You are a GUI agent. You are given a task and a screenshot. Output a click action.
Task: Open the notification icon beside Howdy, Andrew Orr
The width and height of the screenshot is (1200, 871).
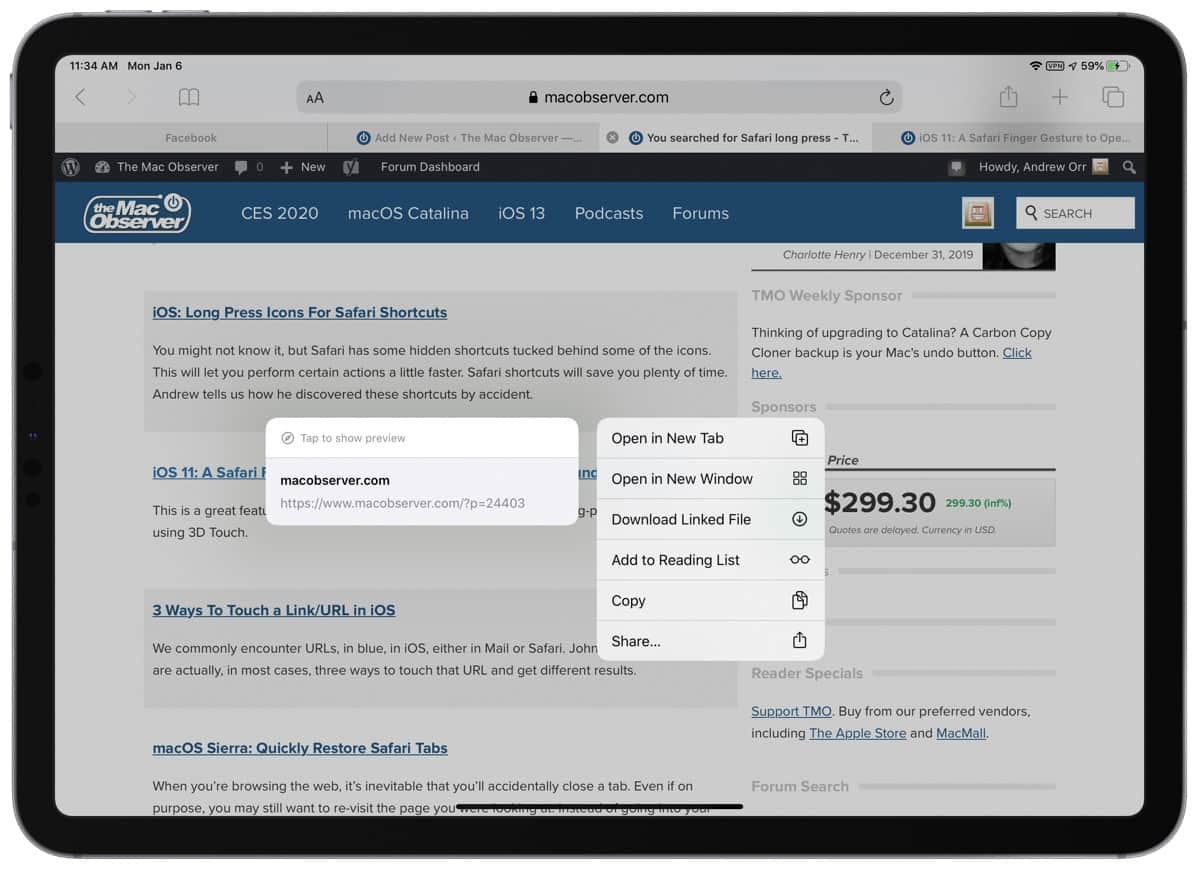coord(957,167)
